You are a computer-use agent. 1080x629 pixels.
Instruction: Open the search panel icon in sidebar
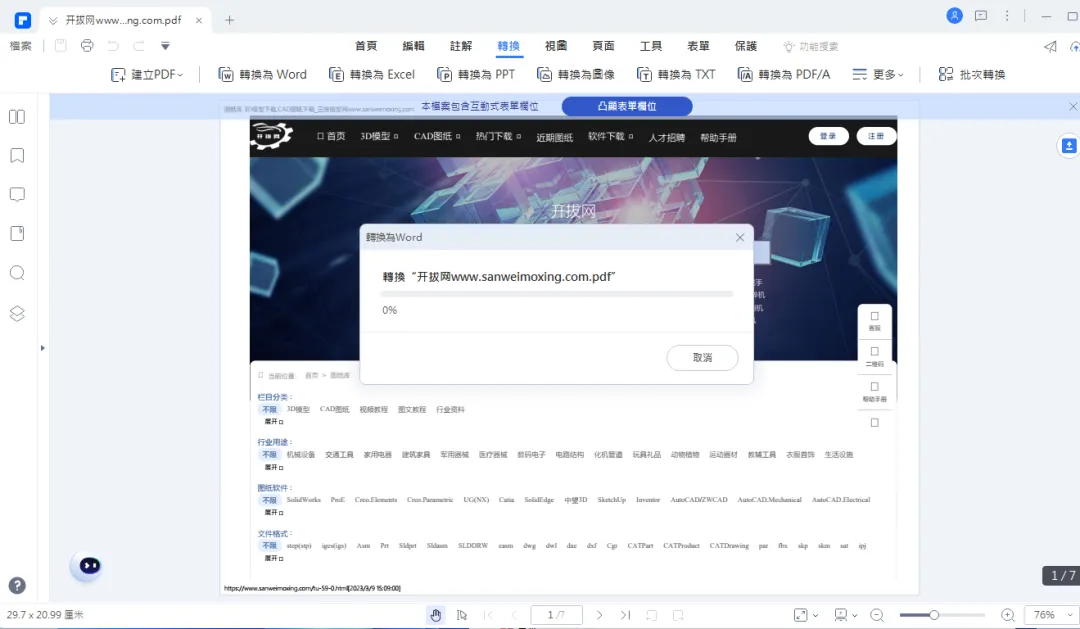pos(17,273)
